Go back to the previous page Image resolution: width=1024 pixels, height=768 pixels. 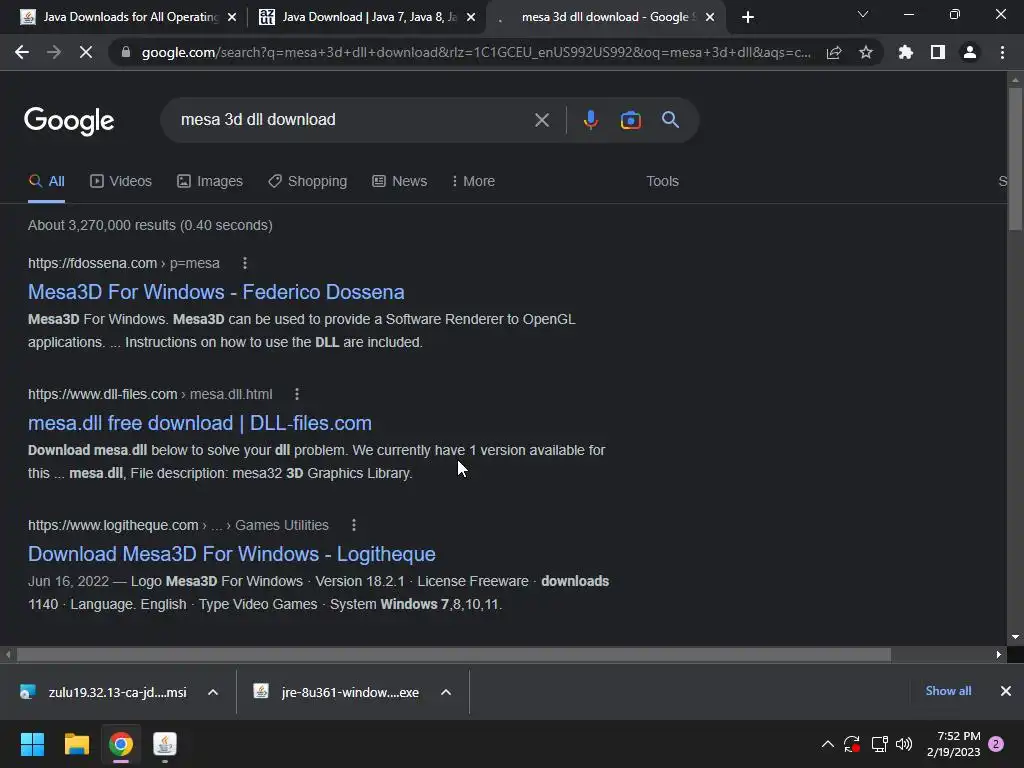(x=22, y=52)
